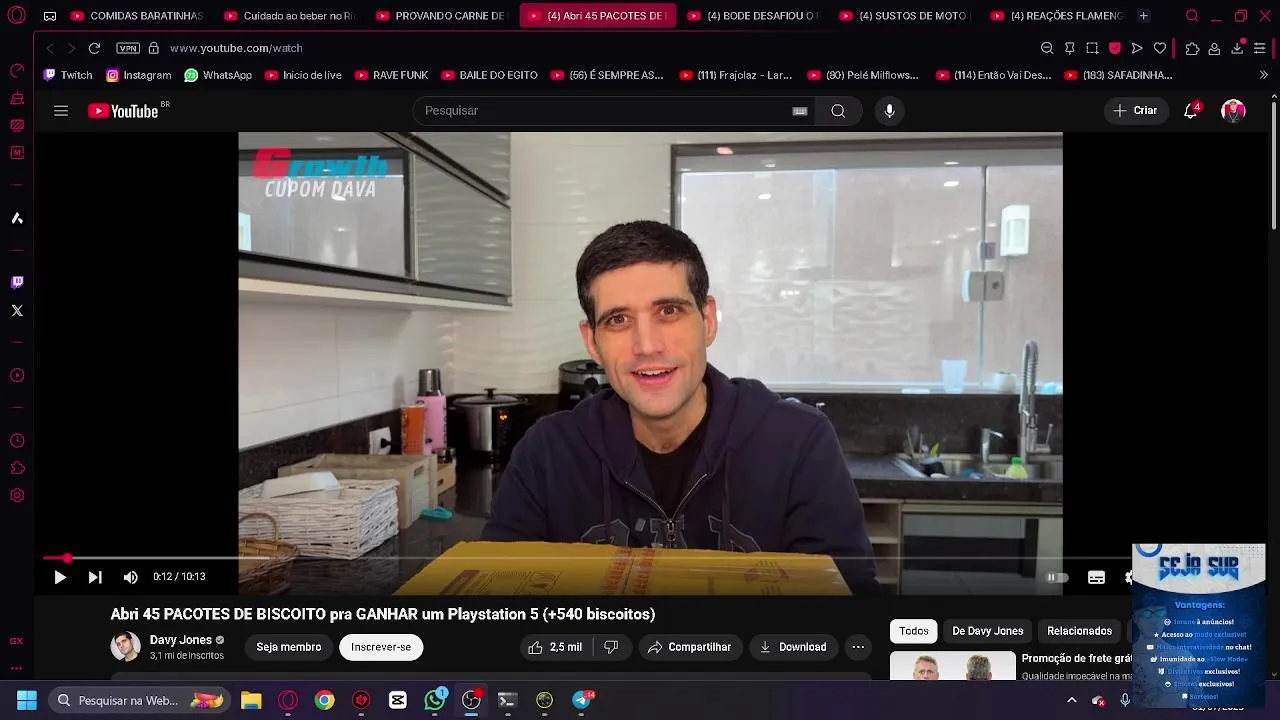Switch to the BODE DESAFIOU tab
This screenshot has width=1280, height=720.
click(753, 16)
